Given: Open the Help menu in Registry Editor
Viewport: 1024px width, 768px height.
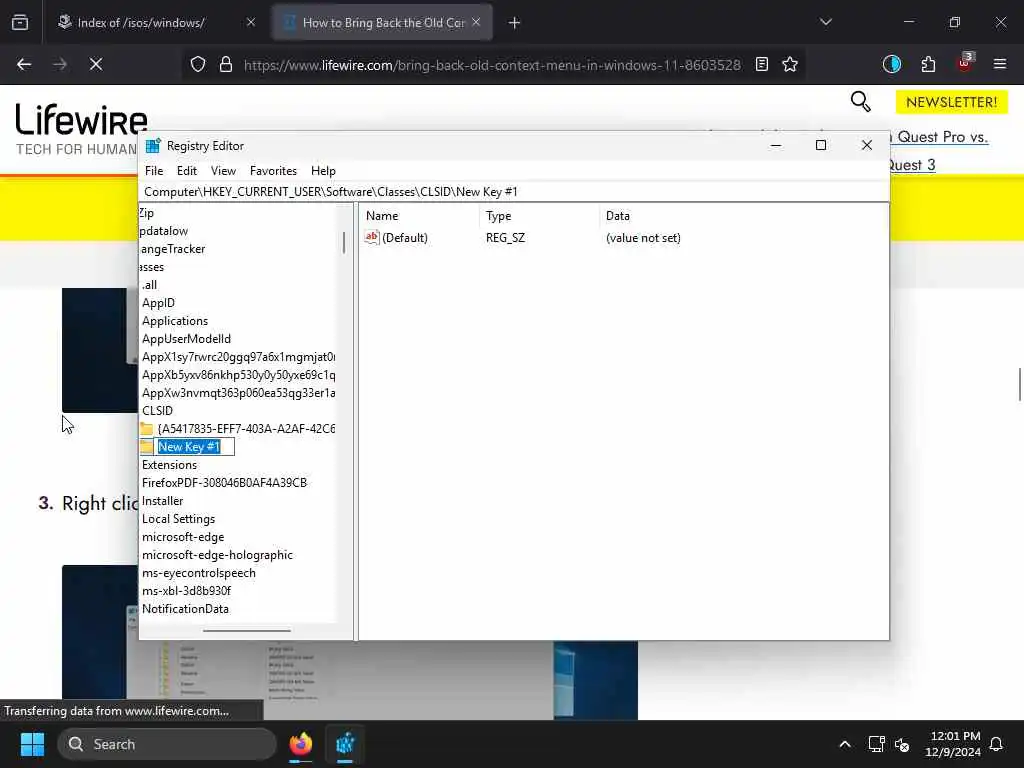Looking at the screenshot, I should [x=323, y=171].
